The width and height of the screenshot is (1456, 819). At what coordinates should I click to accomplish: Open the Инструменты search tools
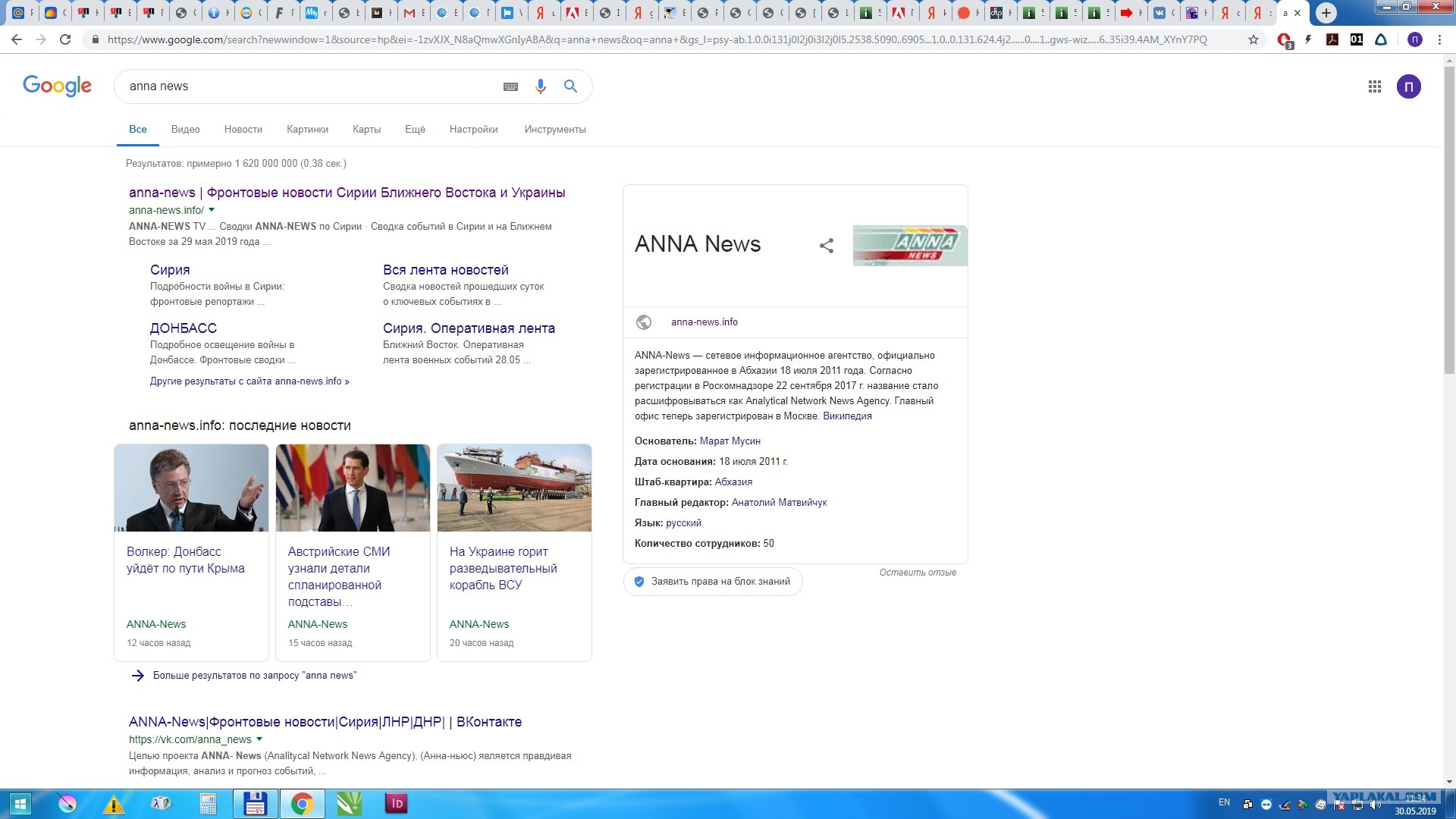coord(555,130)
